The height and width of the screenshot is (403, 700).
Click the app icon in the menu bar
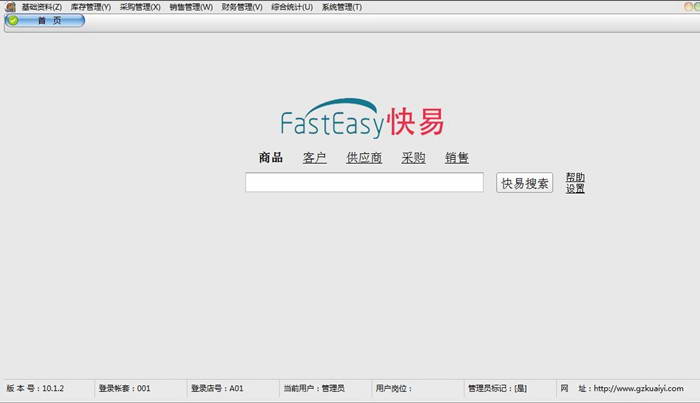click(x=11, y=7)
